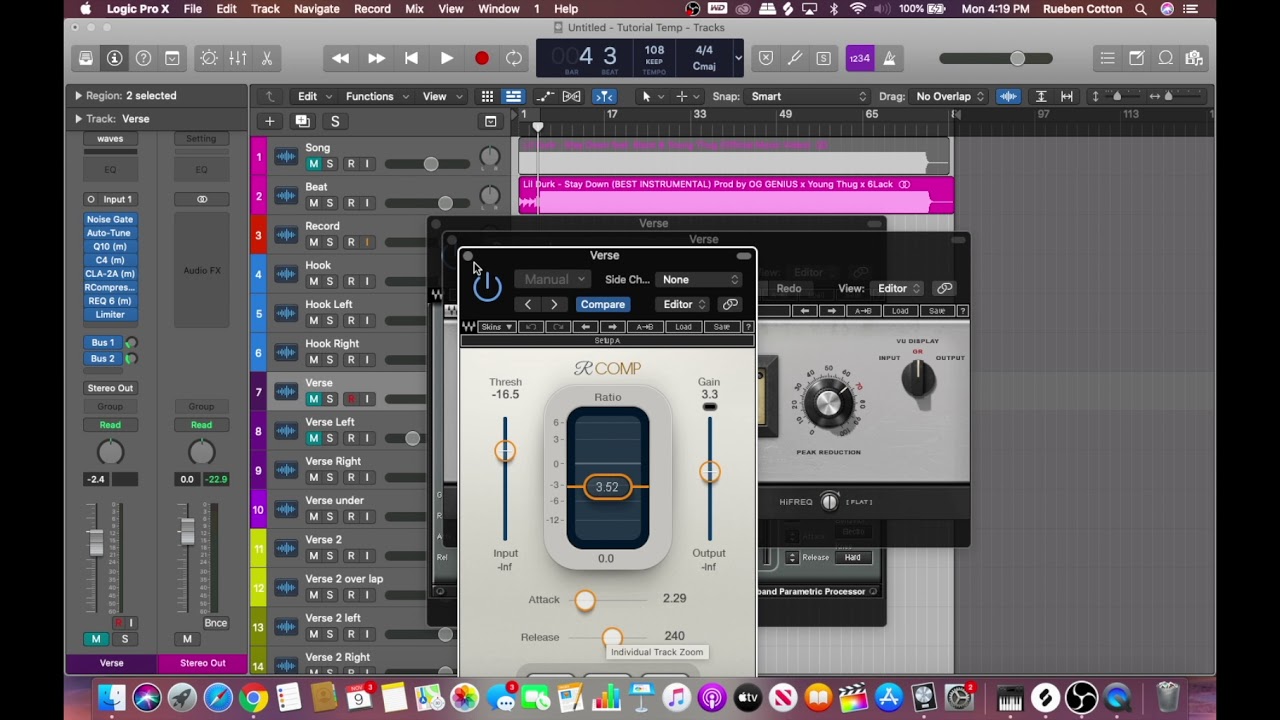This screenshot has width=1280, height=720.
Task: Toggle the 1234 Count-in button
Action: (859, 58)
